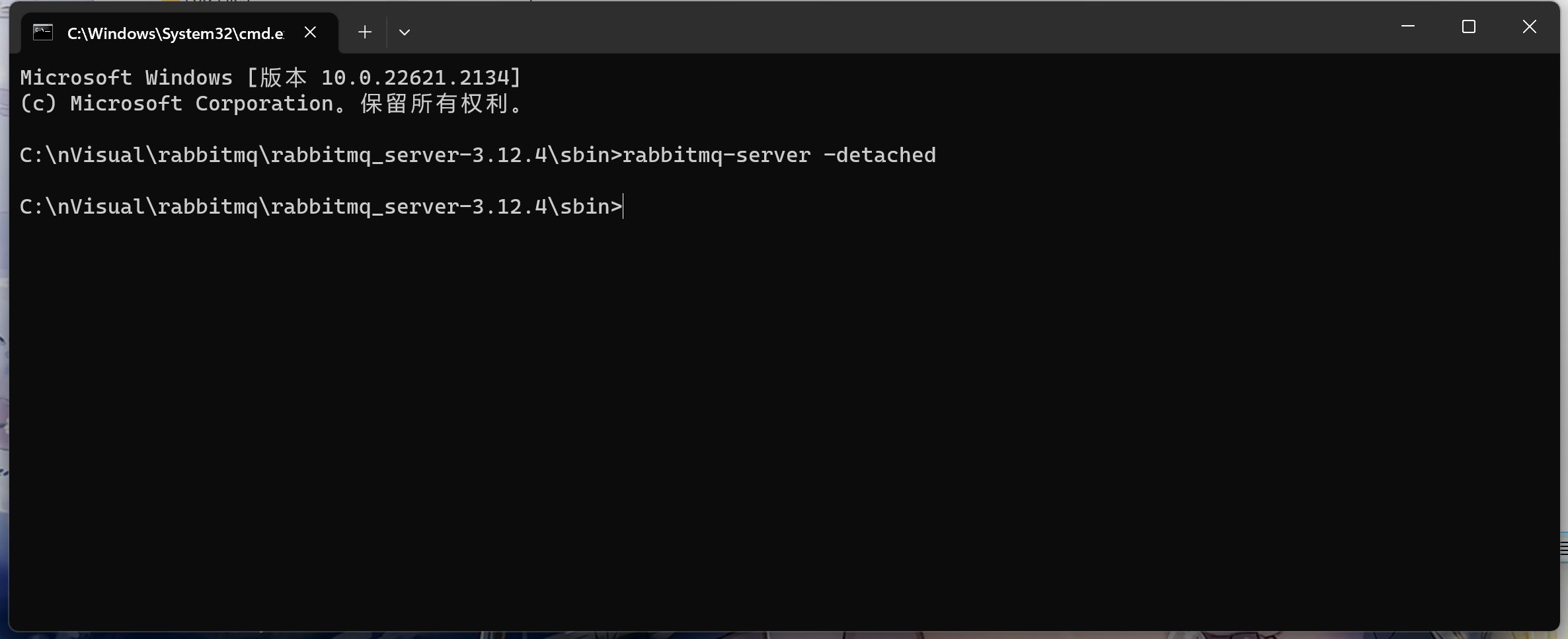
Task: Click the sbin> text on the last prompt
Action: tap(591, 206)
